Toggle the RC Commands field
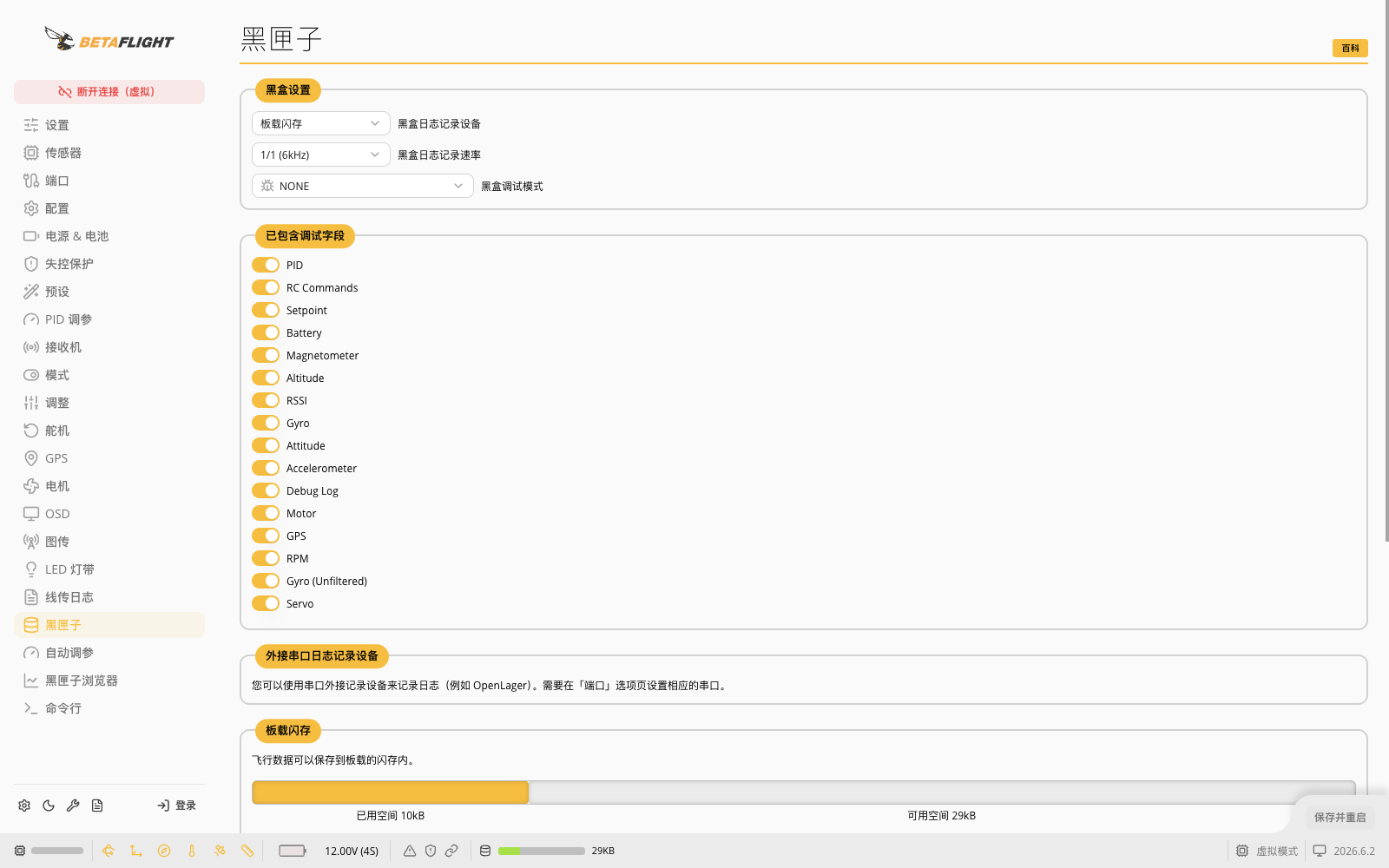Image resolution: width=1389 pixels, height=868 pixels. [x=266, y=287]
